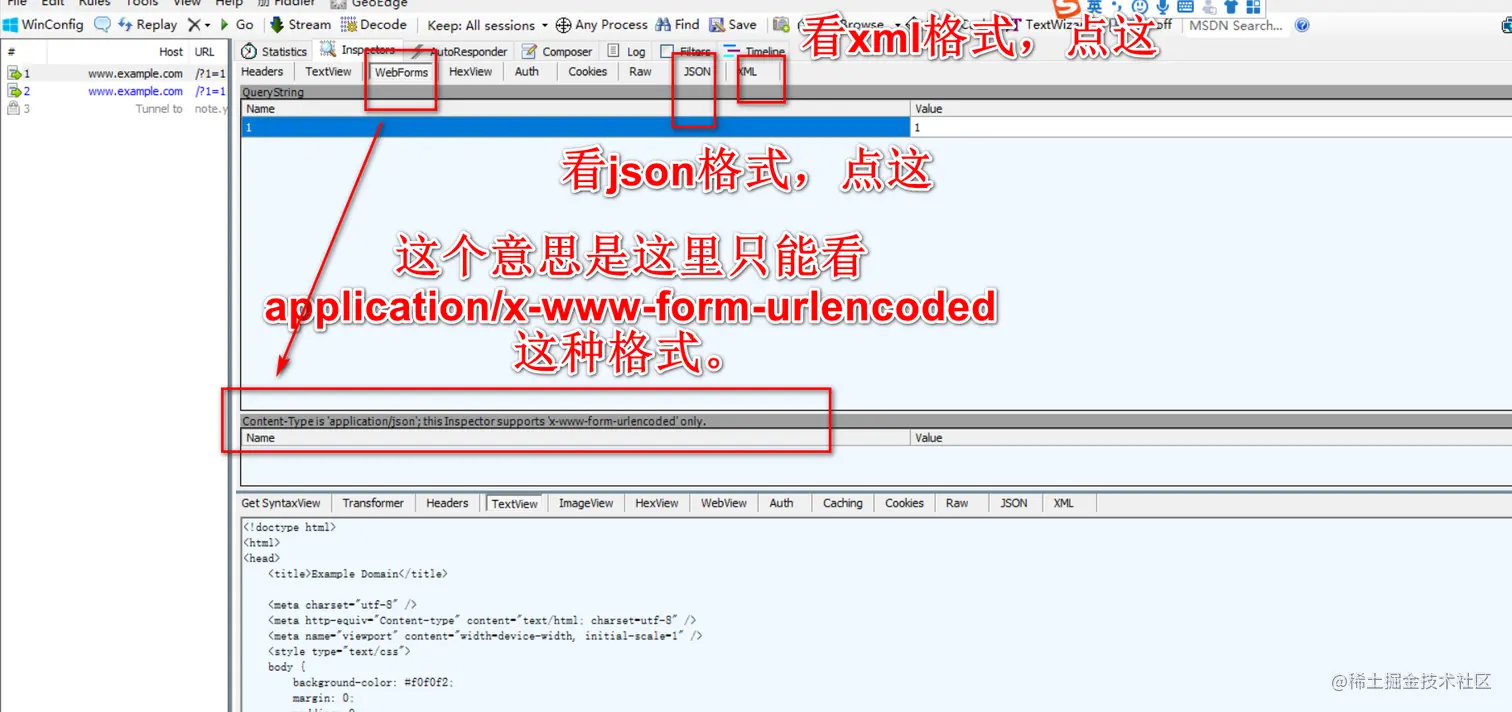Screen dimensions: 1512x712
Task: Open the response TextView tab
Action: pos(515,504)
